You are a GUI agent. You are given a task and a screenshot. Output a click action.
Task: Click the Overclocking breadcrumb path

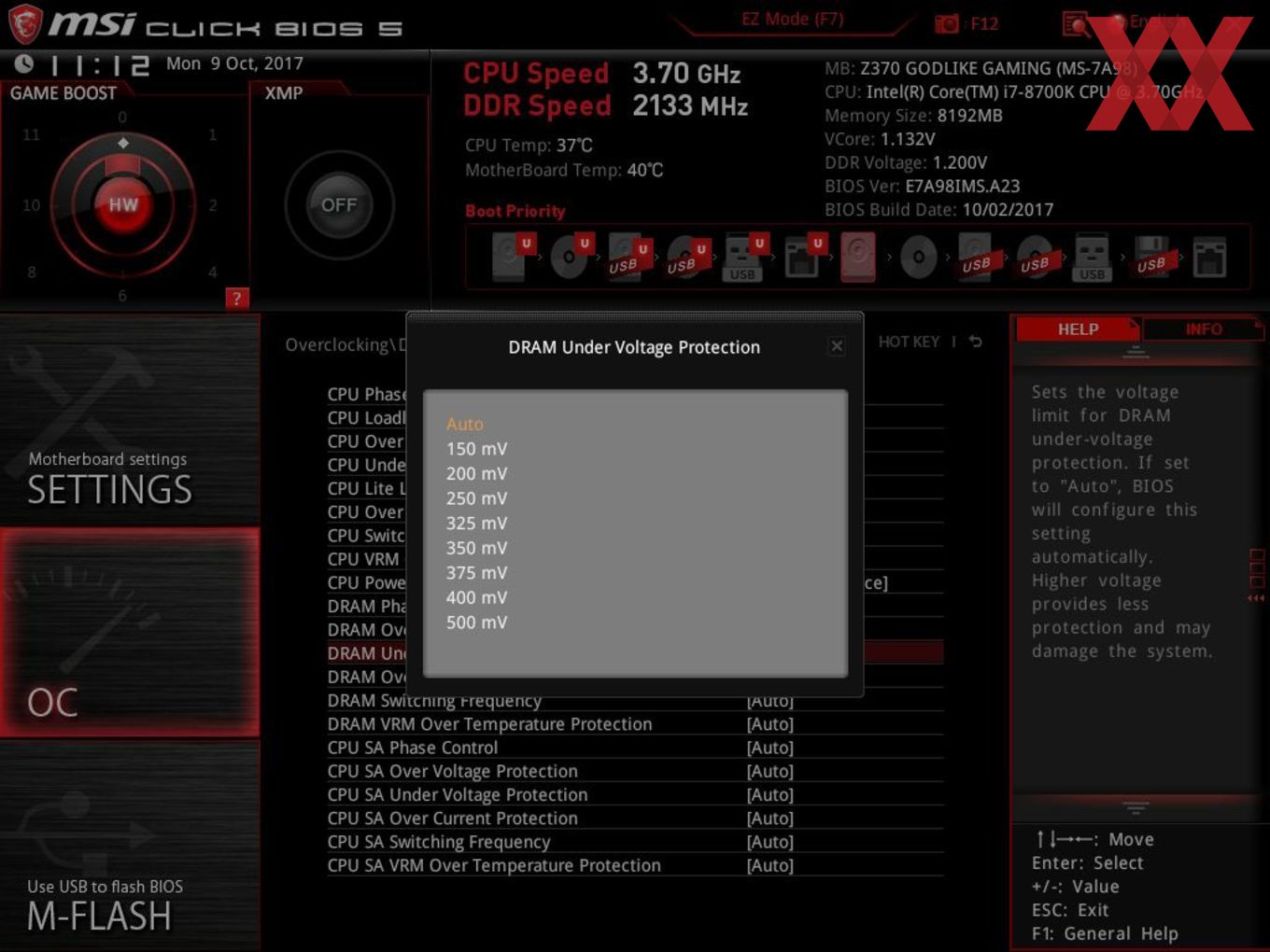[x=346, y=344]
